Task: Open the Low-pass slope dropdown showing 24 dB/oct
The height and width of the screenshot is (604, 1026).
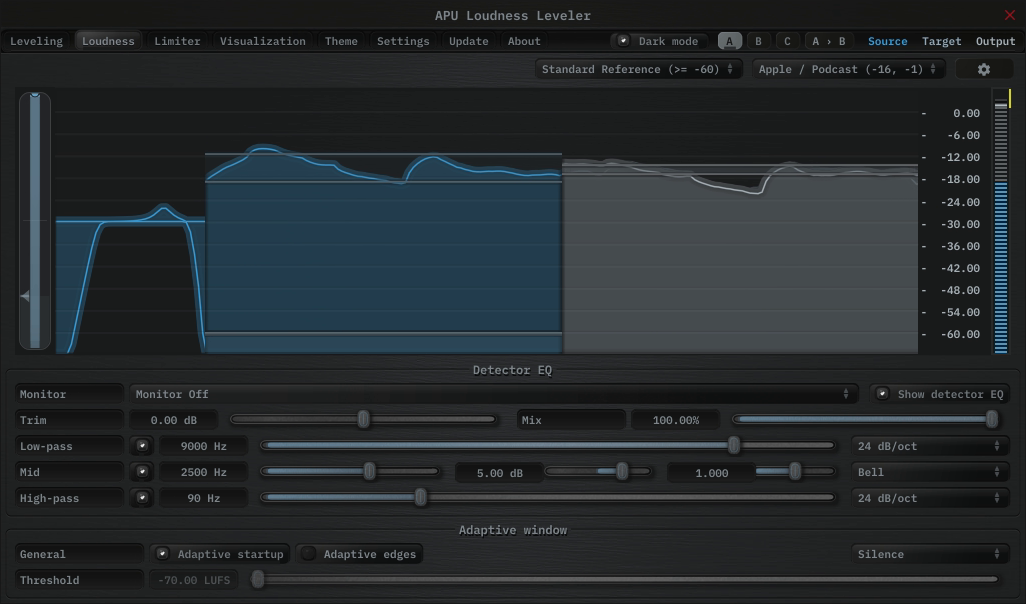Action: click(x=930, y=445)
